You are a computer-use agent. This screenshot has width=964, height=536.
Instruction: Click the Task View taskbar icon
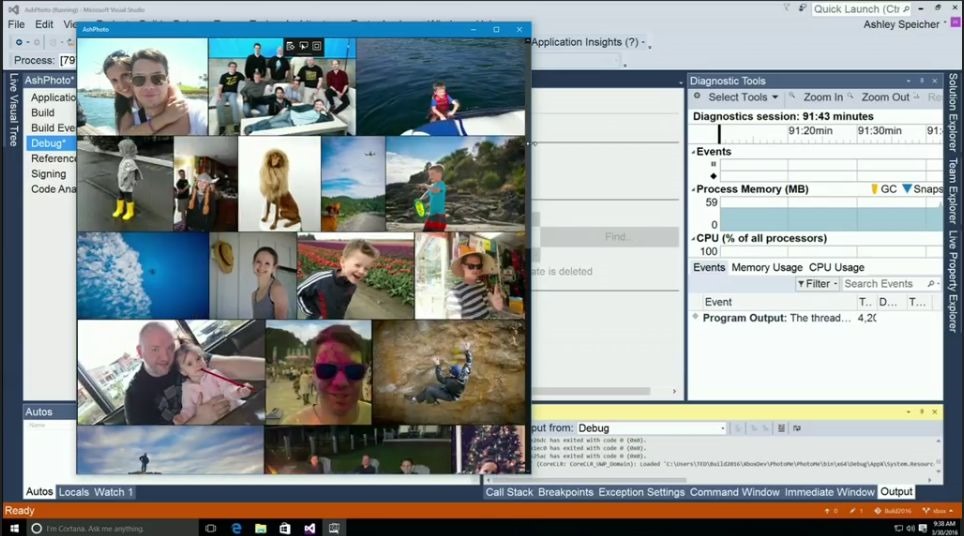tap(211, 527)
